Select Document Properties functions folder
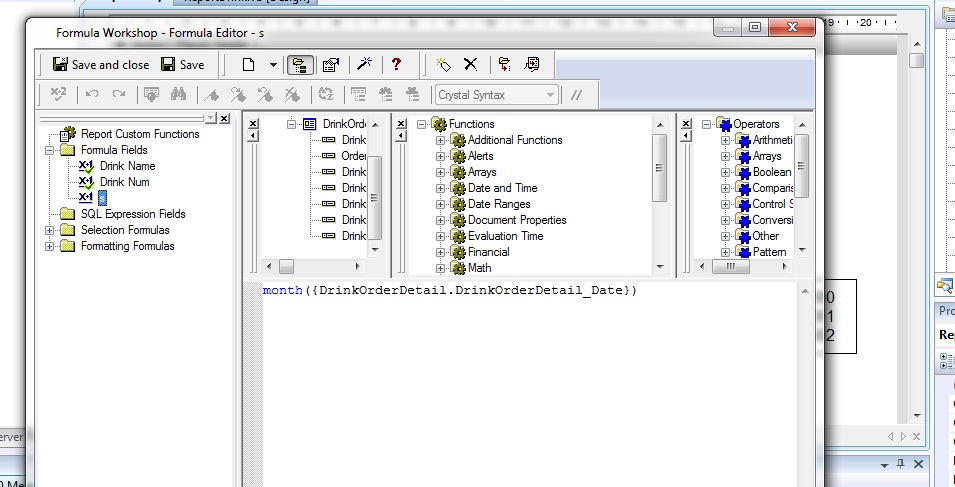955x487 pixels. click(517, 220)
